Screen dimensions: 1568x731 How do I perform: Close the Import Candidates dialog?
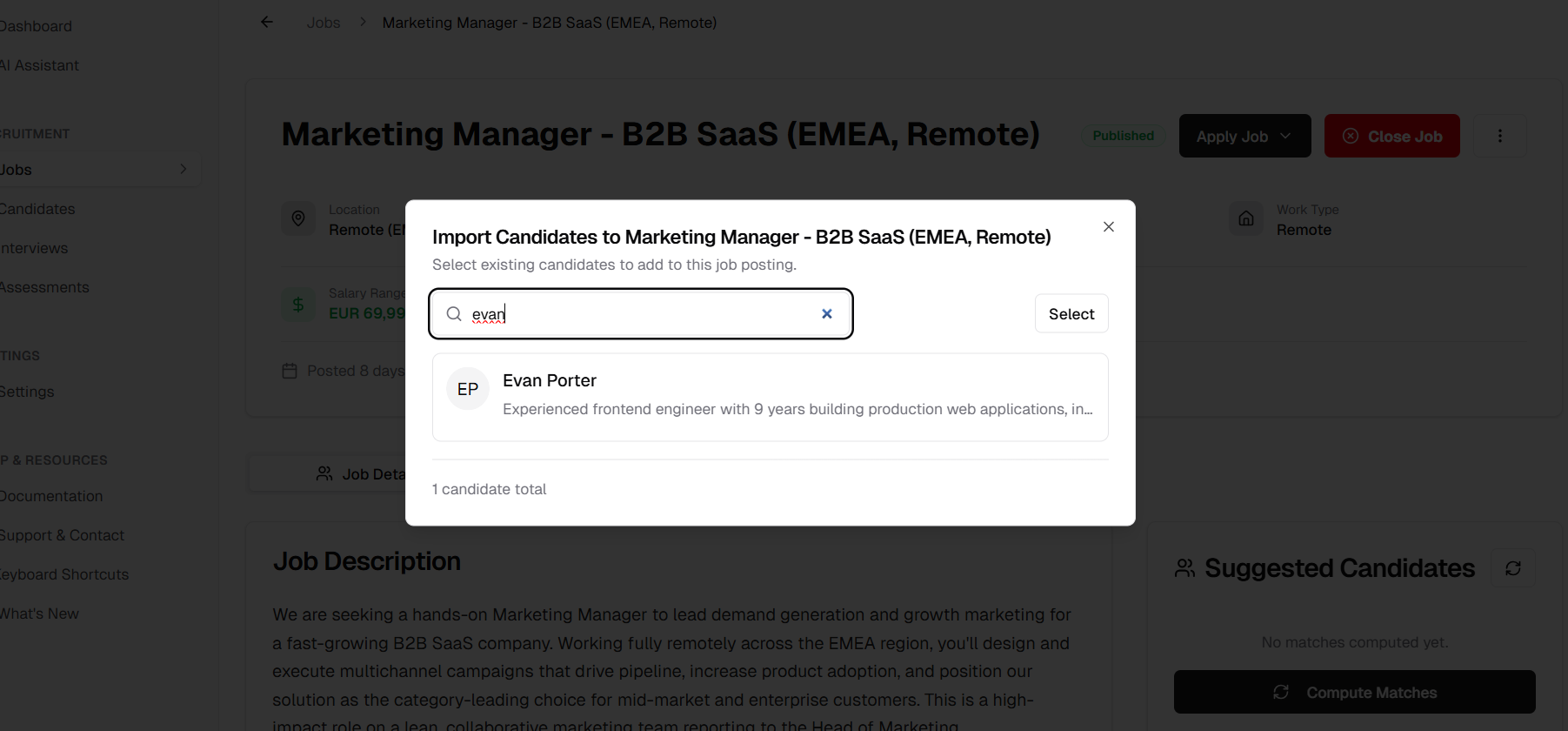point(1108,227)
